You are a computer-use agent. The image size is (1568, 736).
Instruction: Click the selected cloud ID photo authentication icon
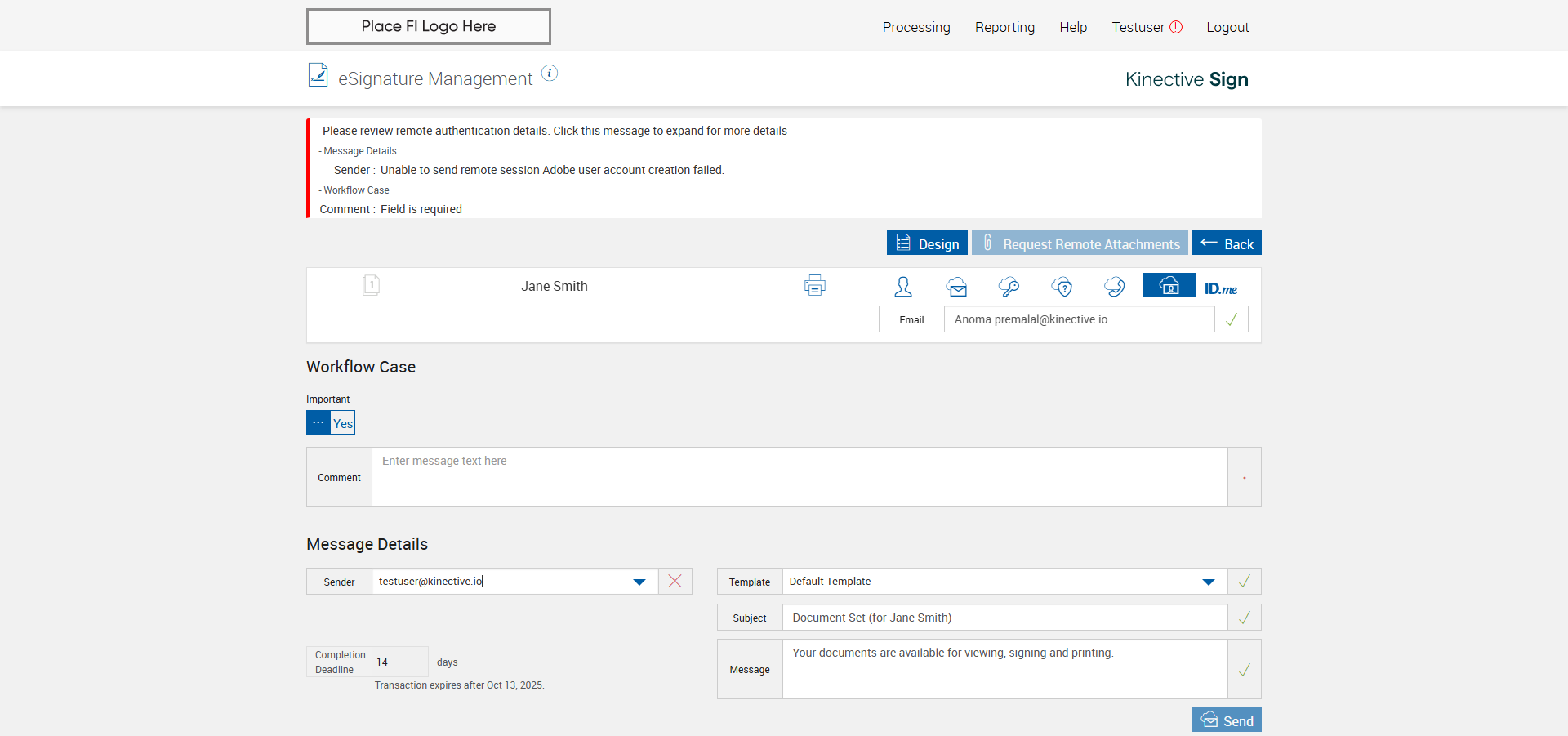(x=1169, y=285)
